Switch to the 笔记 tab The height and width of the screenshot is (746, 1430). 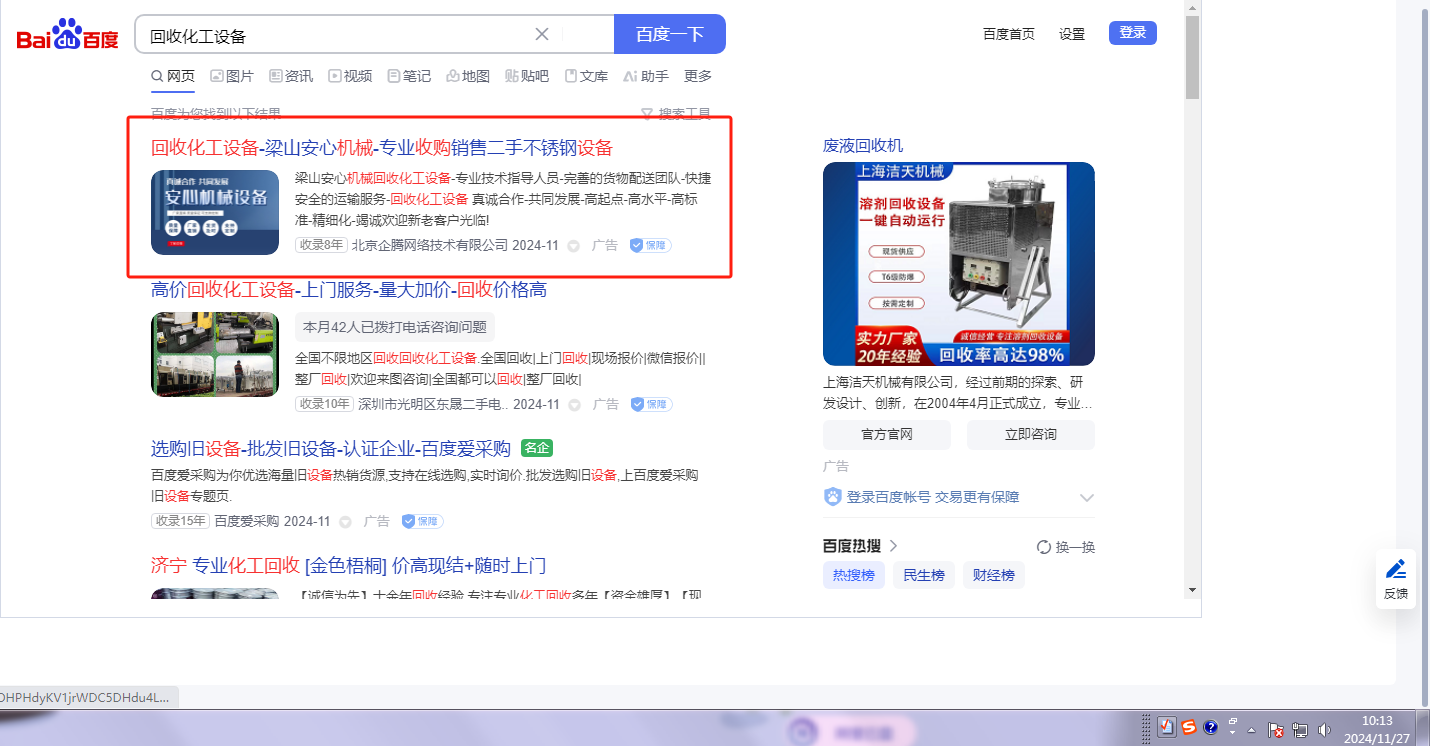point(409,76)
